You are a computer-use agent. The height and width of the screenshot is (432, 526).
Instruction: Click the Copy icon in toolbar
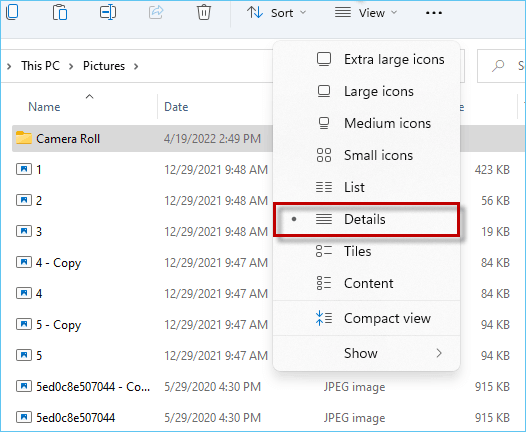(12, 12)
